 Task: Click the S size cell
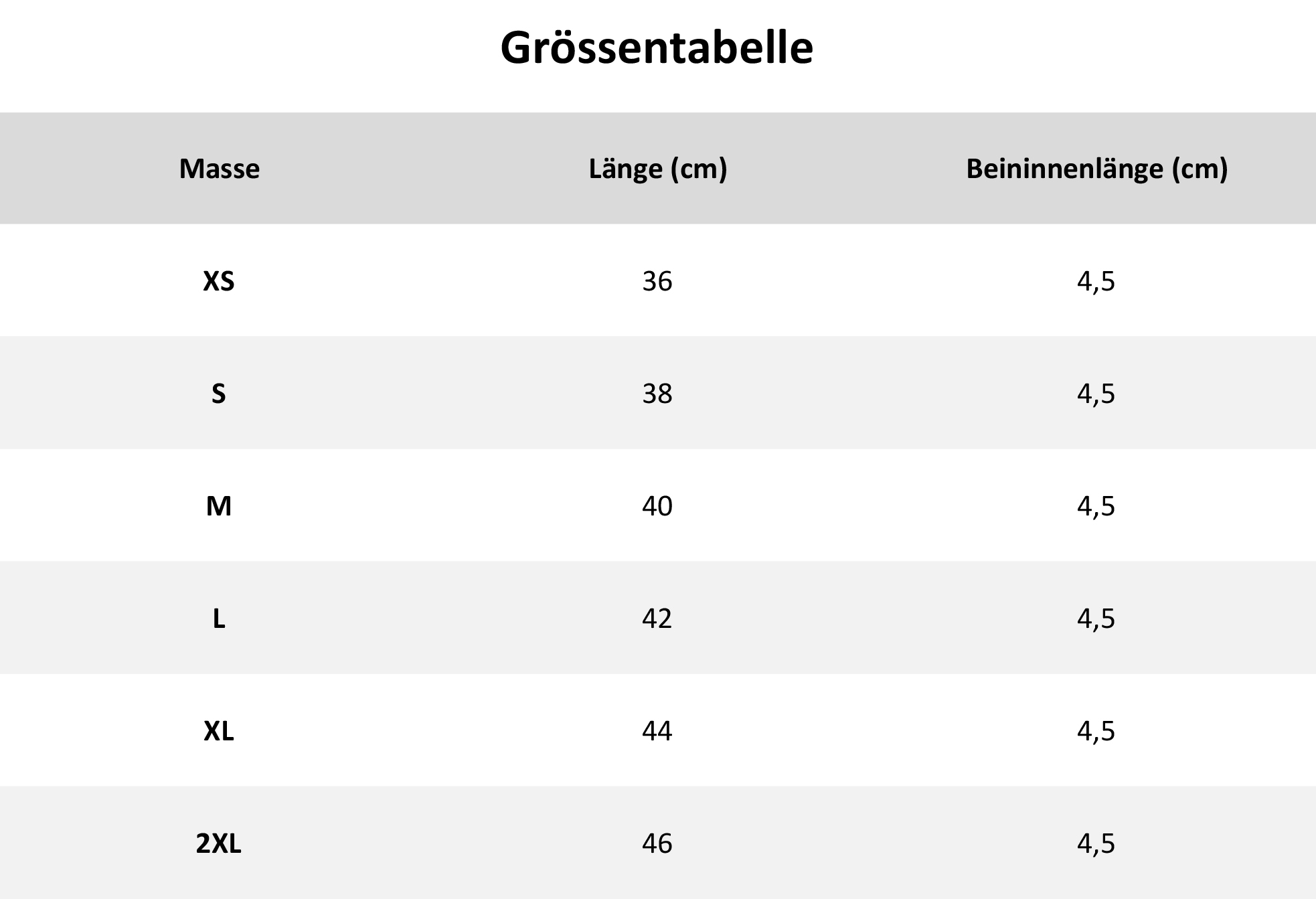click(x=219, y=394)
